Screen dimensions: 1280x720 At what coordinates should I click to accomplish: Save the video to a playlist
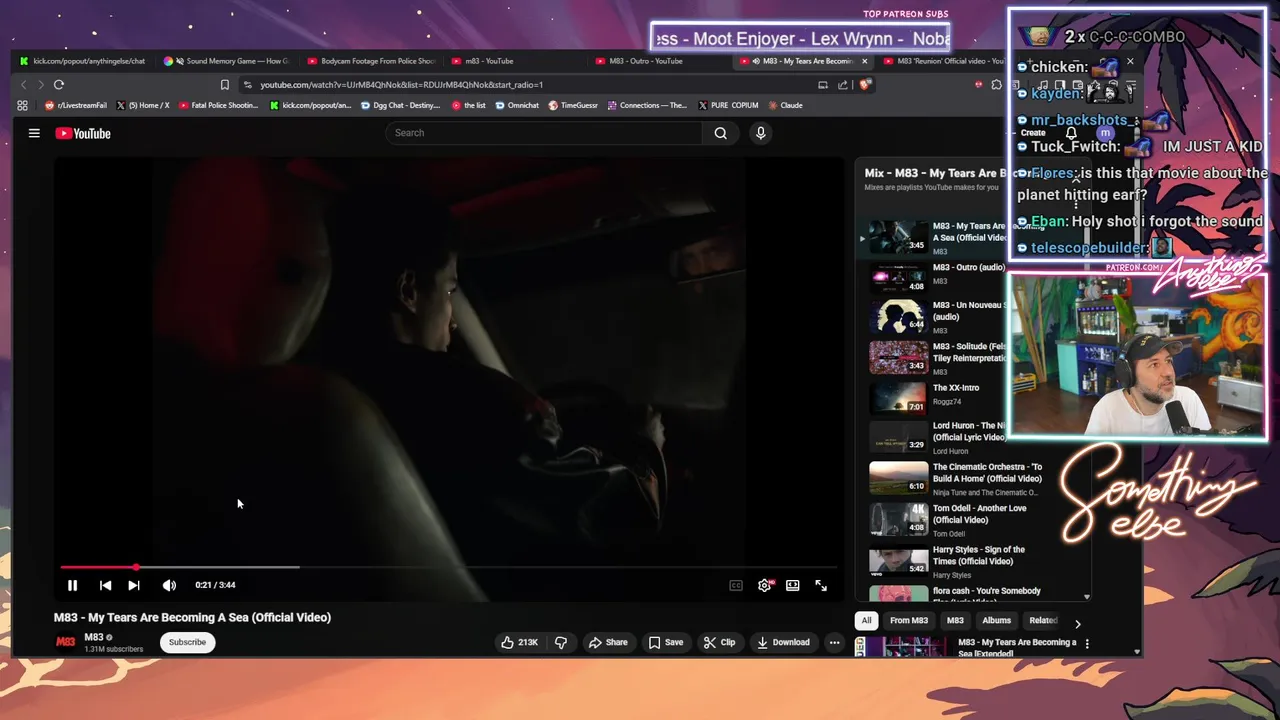(666, 642)
